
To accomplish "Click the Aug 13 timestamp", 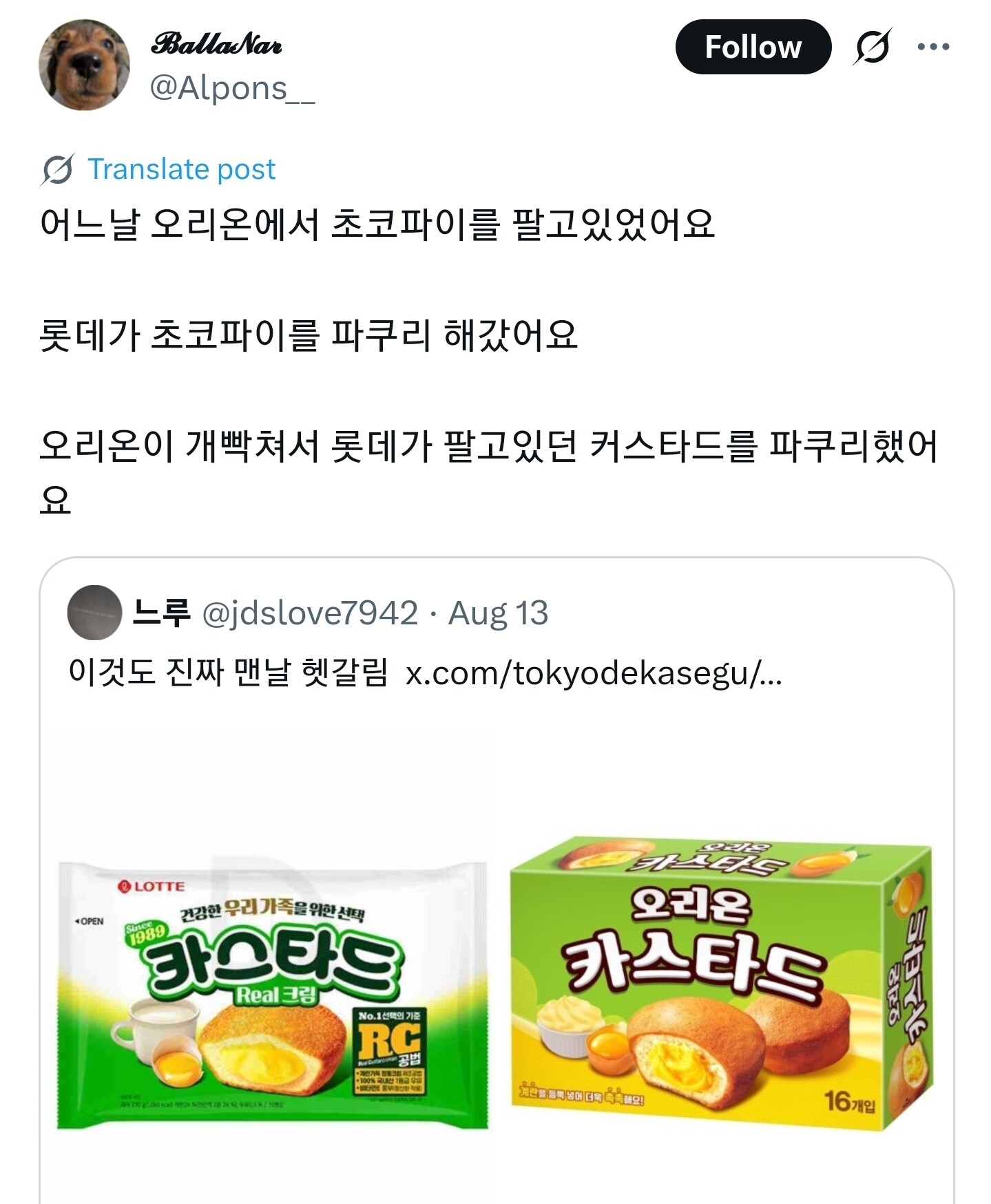I will (x=498, y=613).
